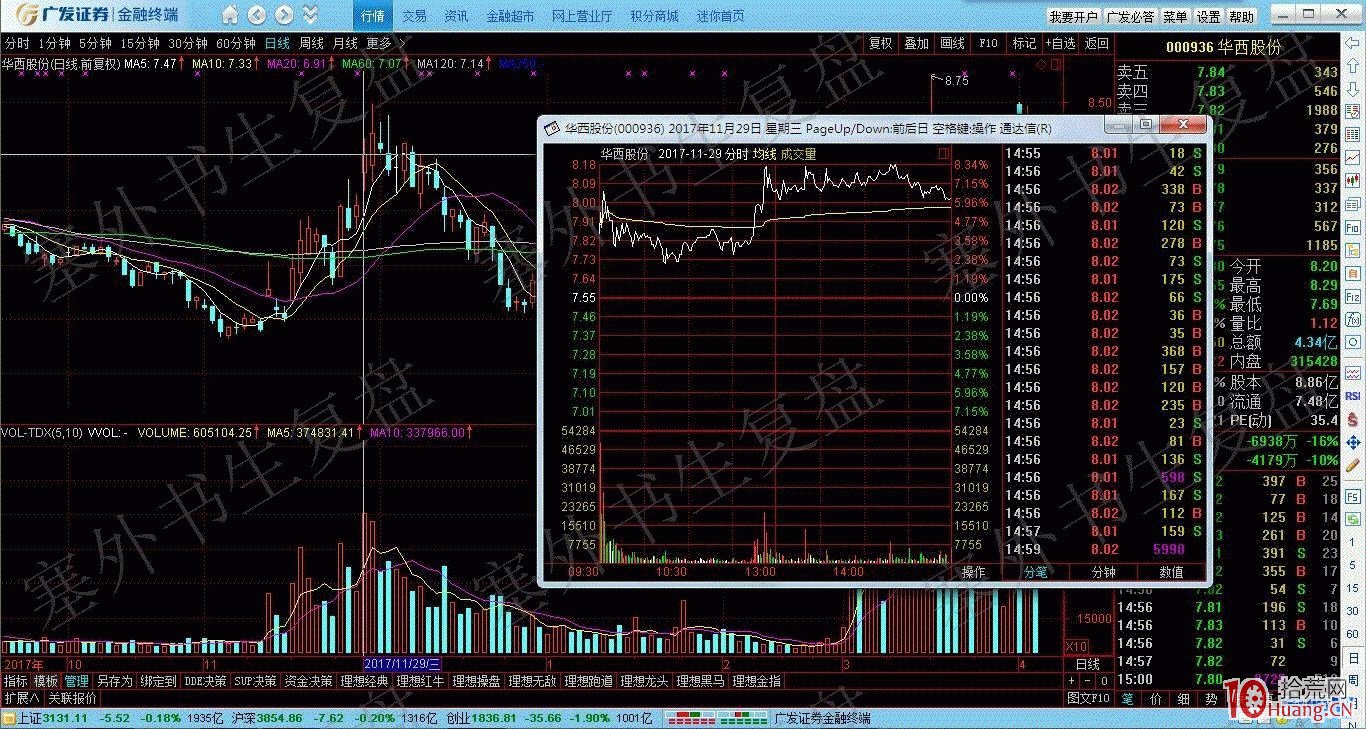Click the 图文F10 button

[x=1088, y=698]
